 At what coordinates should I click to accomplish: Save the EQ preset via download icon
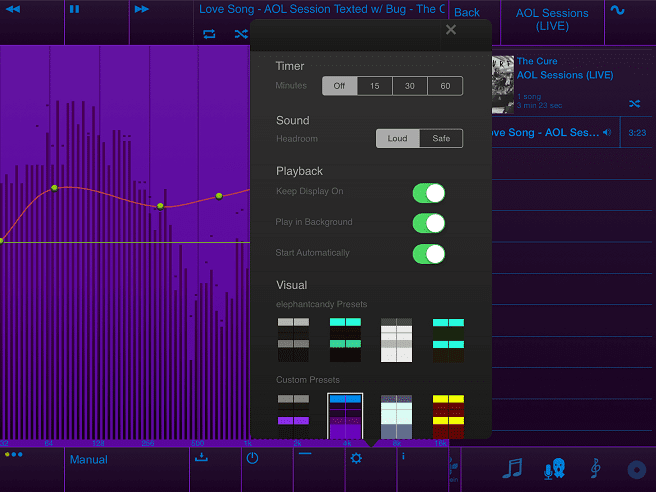click(x=201, y=457)
